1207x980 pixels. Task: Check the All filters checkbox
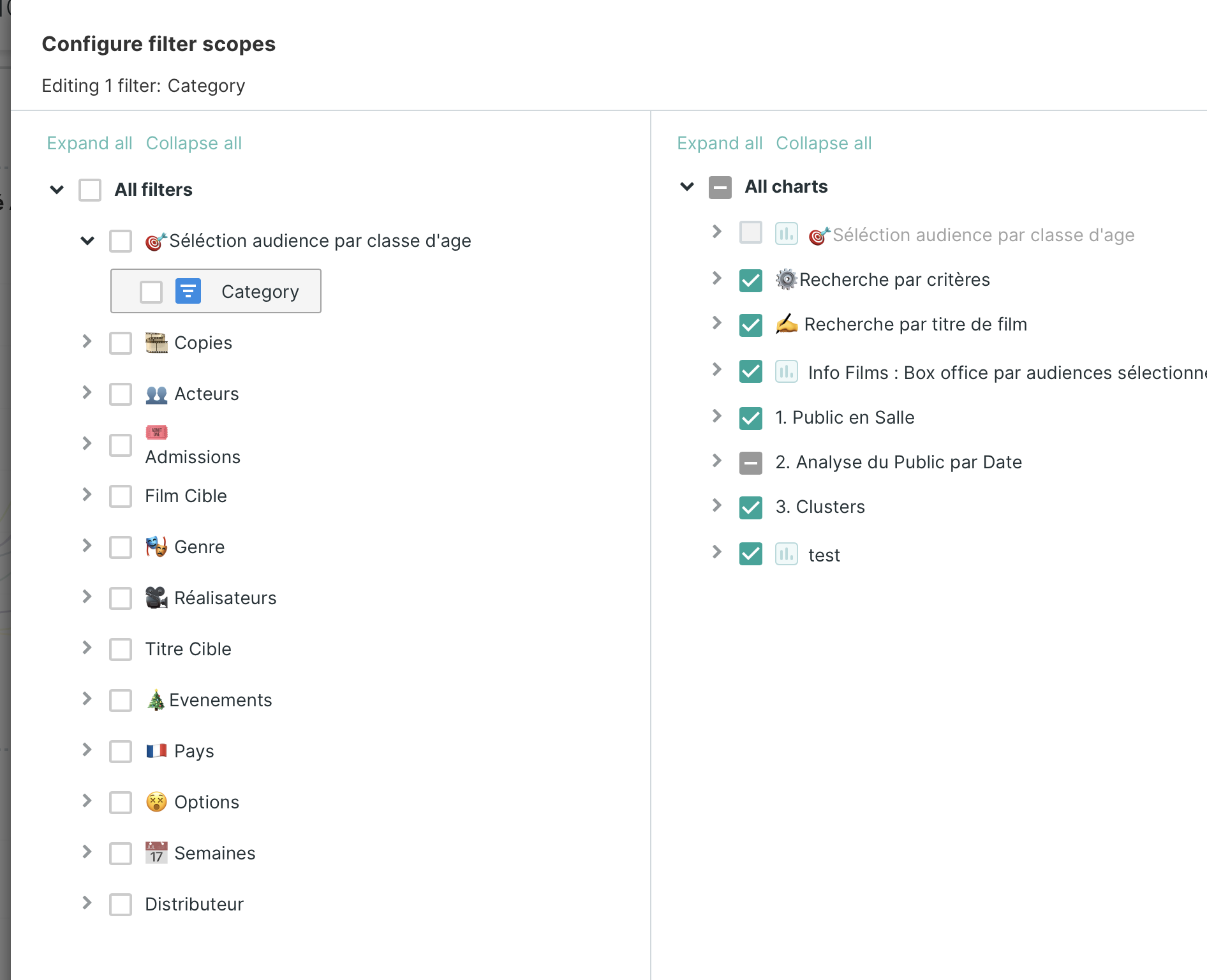89,189
